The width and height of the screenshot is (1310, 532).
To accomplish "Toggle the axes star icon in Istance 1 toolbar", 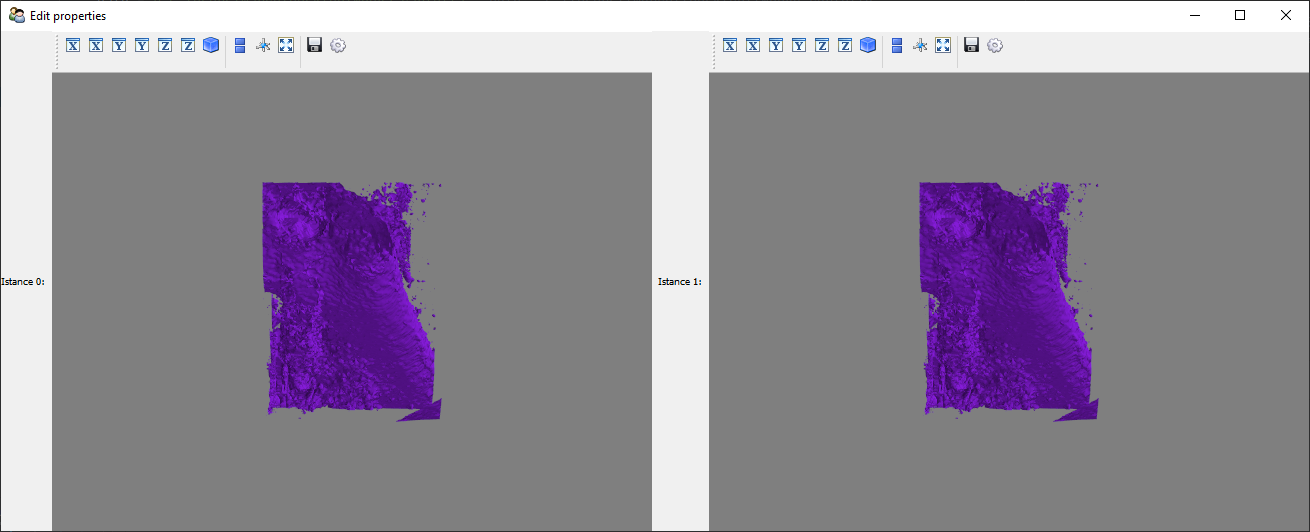I will point(920,45).
